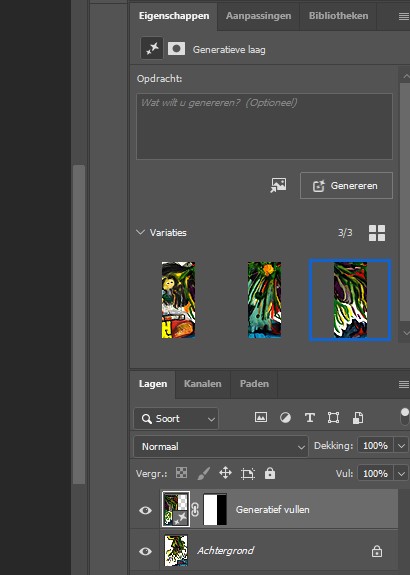Image resolution: width=410 pixels, height=575 pixels.
Task: Filter layers by adjustment layer icon
Action: pos(285,417)
